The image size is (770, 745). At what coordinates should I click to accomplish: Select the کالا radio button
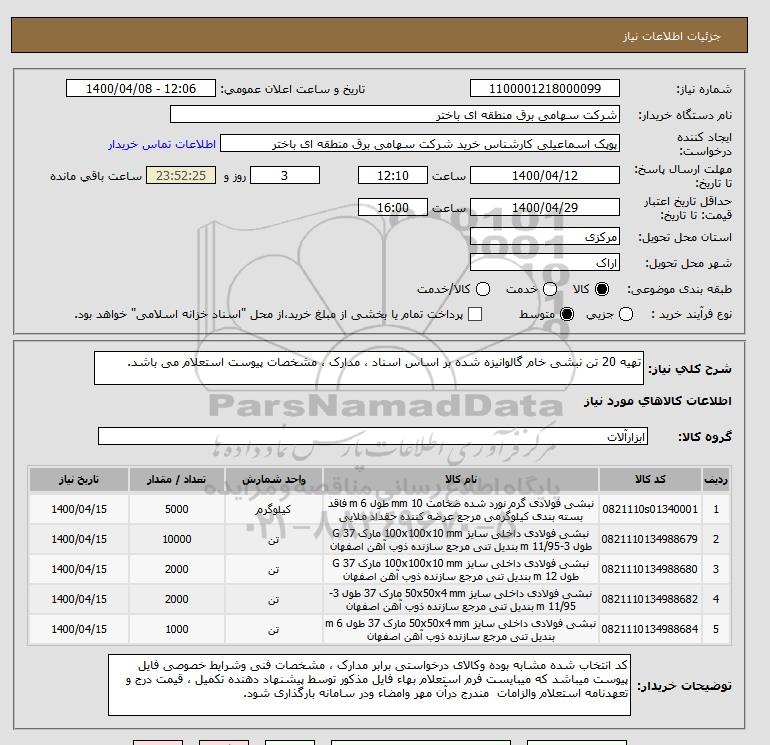(602, 289)
